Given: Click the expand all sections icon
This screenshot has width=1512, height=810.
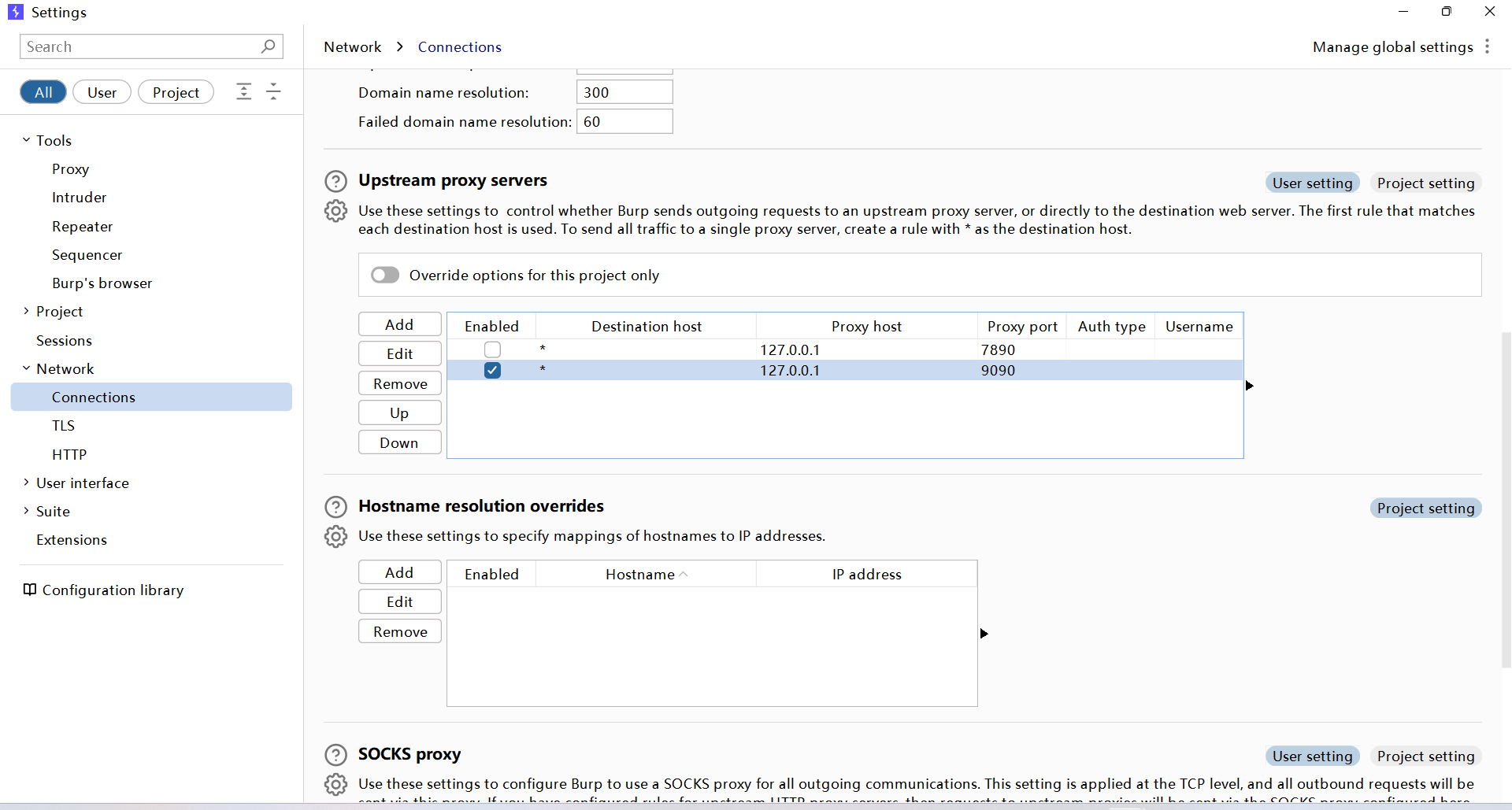Looking at the screenshot, I should pyautogui.click(x=244, y=92).
